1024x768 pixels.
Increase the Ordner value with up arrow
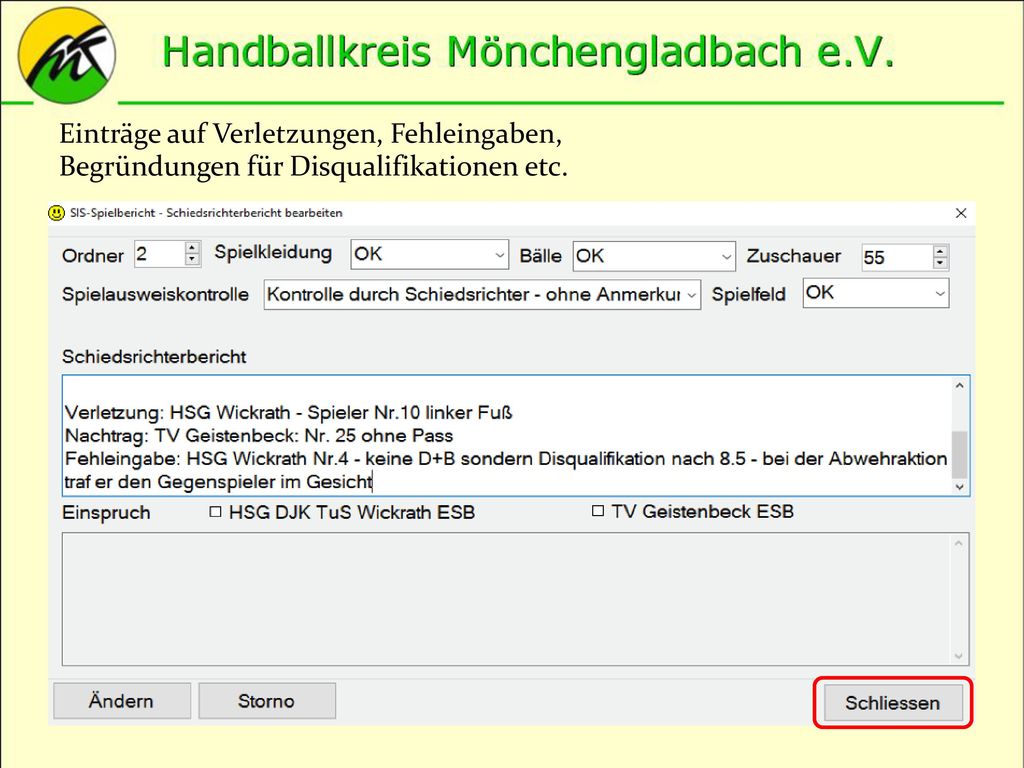[x=192, y=248]
